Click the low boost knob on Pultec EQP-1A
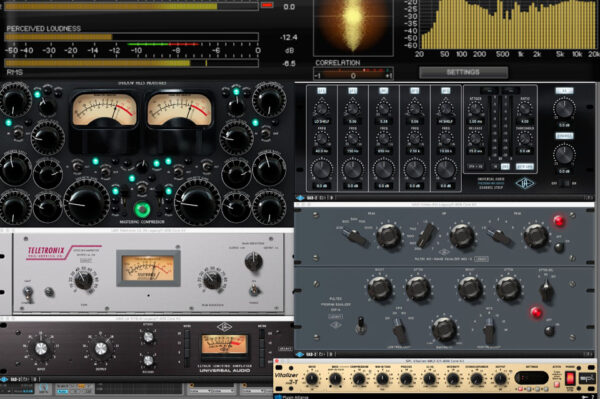This screenshot has width=600, height=399. coord(379,289)
